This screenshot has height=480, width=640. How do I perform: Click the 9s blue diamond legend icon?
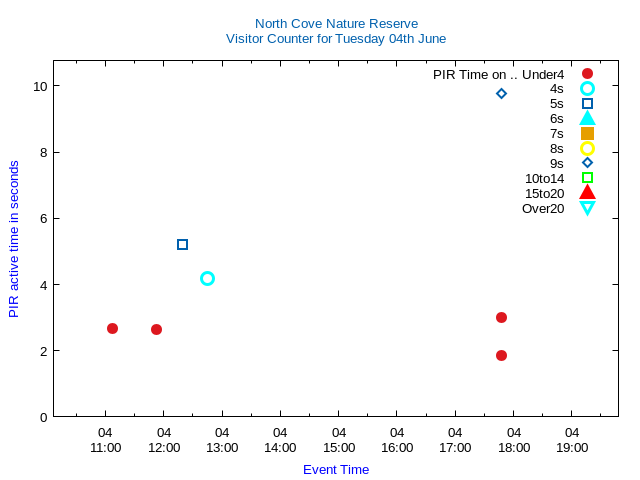pos(587,163)
